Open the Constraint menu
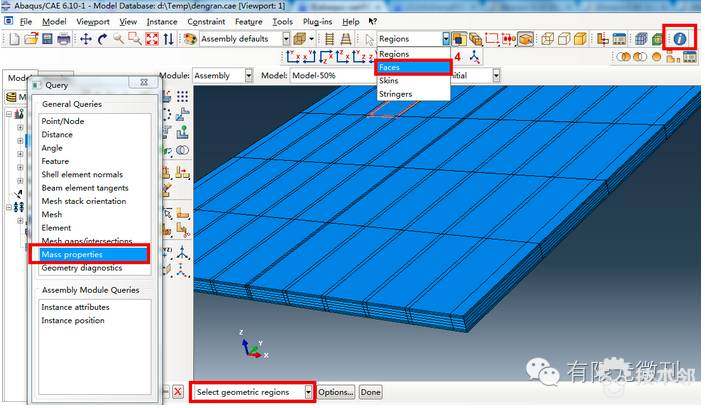Viewport: 705px width, 408px height. click(x=207, y=21)
